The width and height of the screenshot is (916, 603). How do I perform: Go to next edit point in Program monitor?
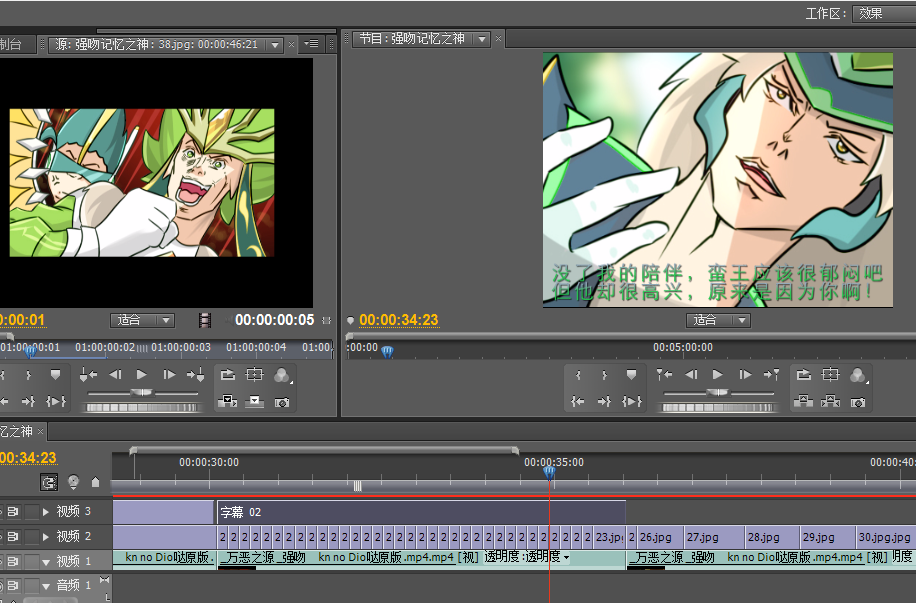click(772, 375)
